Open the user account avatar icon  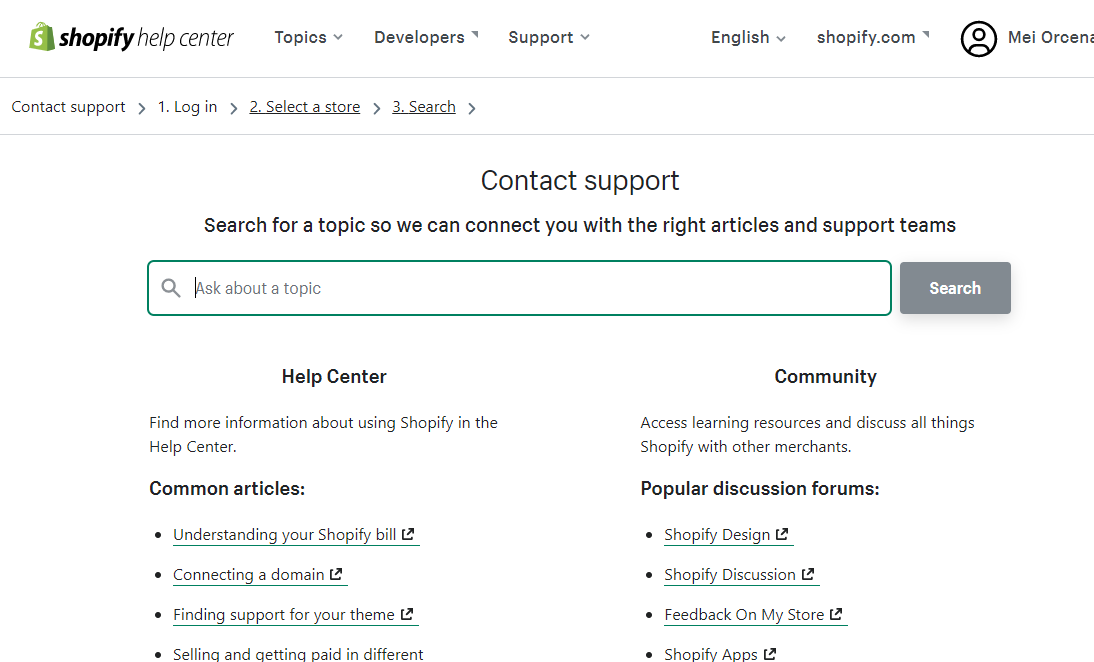click(x=979, y=38)
